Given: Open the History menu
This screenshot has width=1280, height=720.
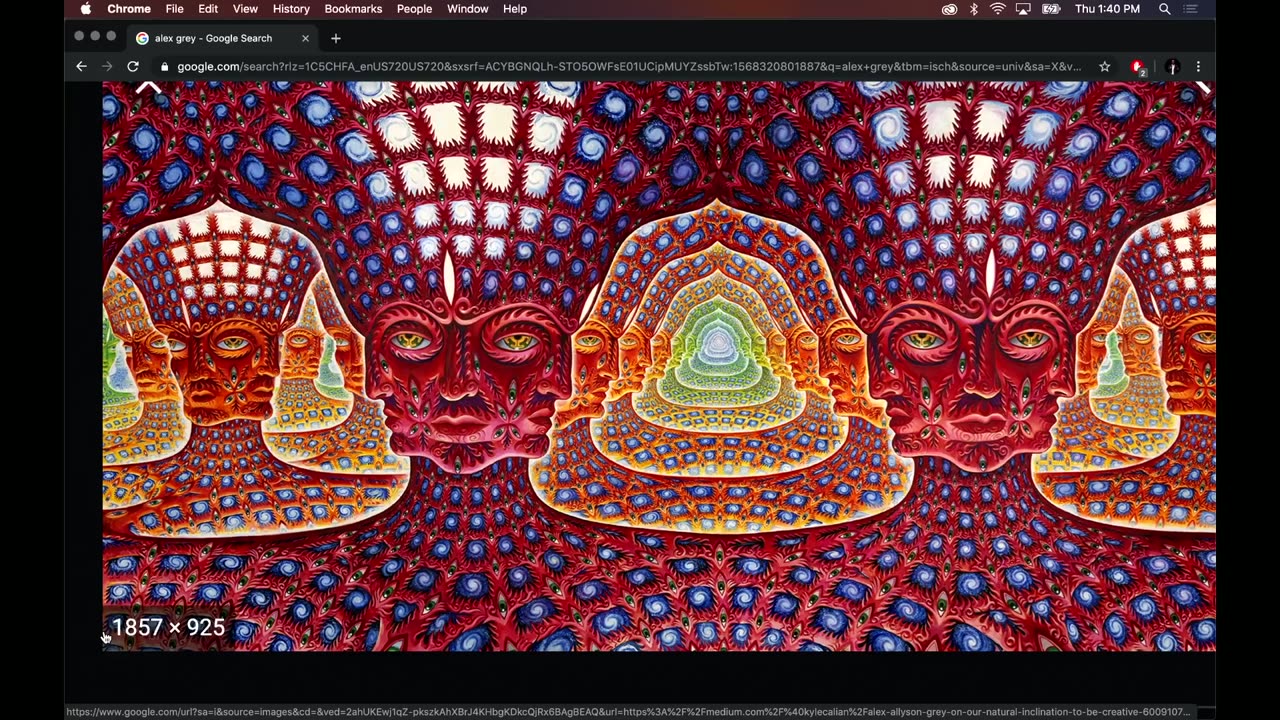Looking at the screenshot, I should [291, 9].
